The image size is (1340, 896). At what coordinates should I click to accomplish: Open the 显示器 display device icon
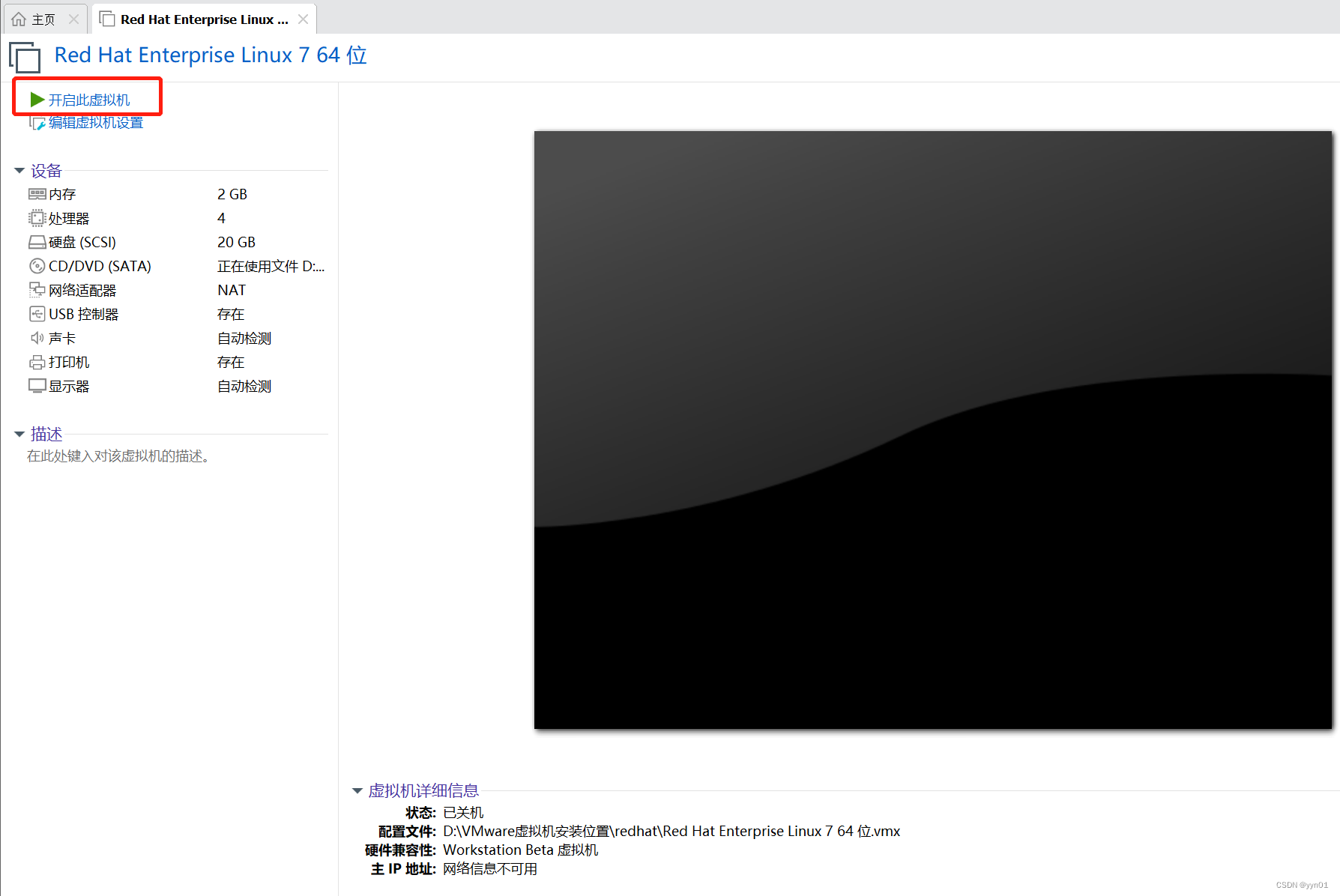(x=37, y=385)
